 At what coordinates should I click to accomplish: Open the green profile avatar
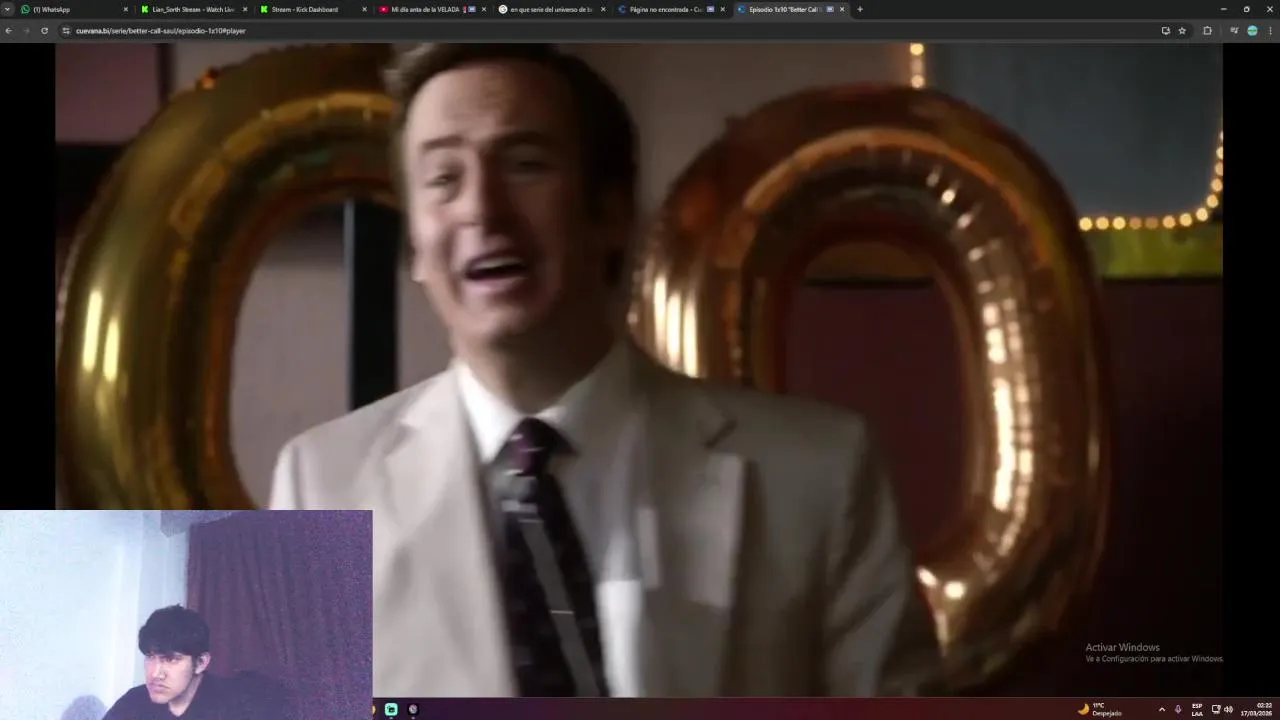(1252, 31)
